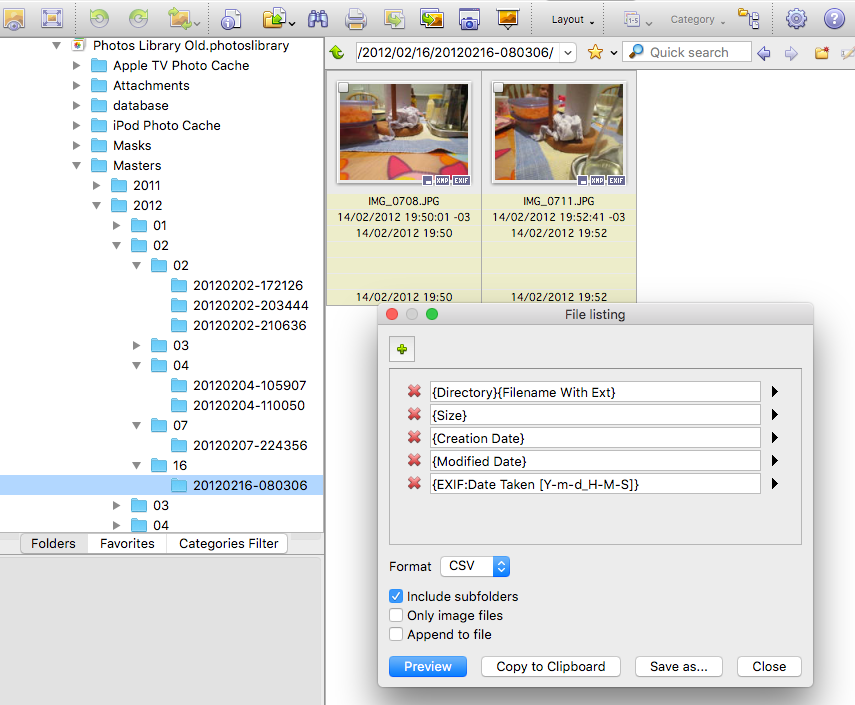The height and width of the screenshot is (705, 855).
Task: Click the green plus add field icon
Action: coord(402,349)
